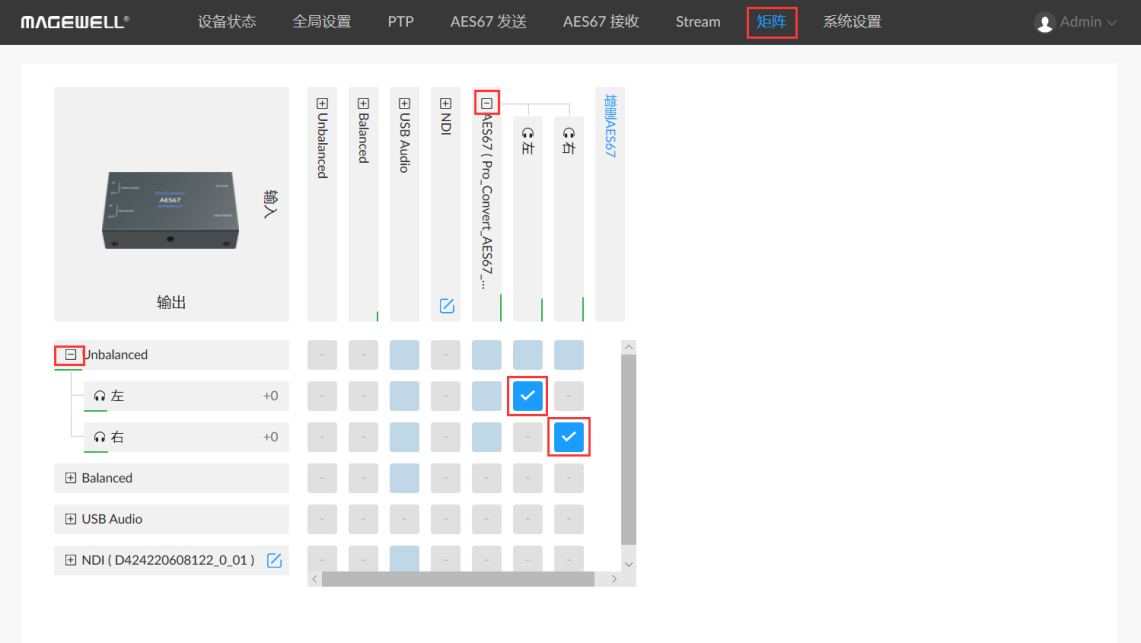The width and height of the screenshot is (1141, 643).
Task: Click the Admin user avatar icon
Action: (1045, 22)
